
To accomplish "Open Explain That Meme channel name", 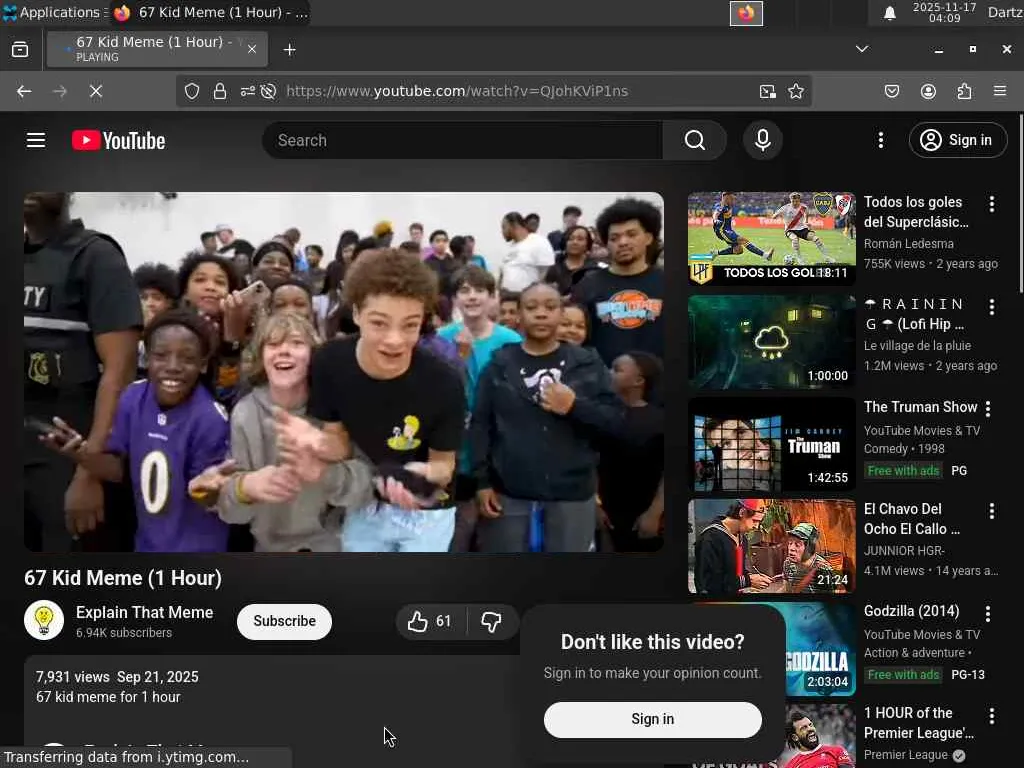I will pyautogui.click(x=144, y=613).
